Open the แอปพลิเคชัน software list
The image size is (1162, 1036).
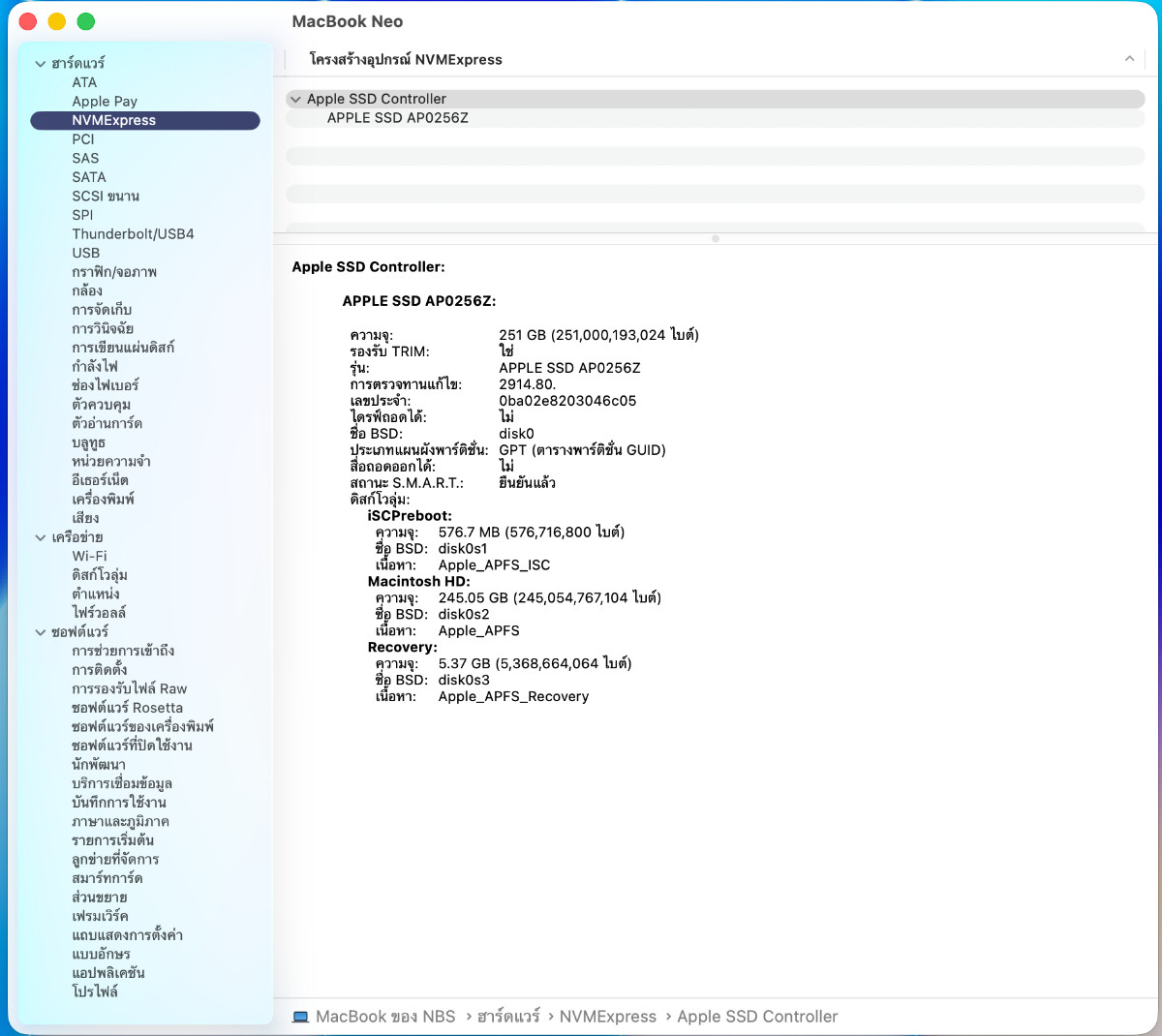coord(108,973)
